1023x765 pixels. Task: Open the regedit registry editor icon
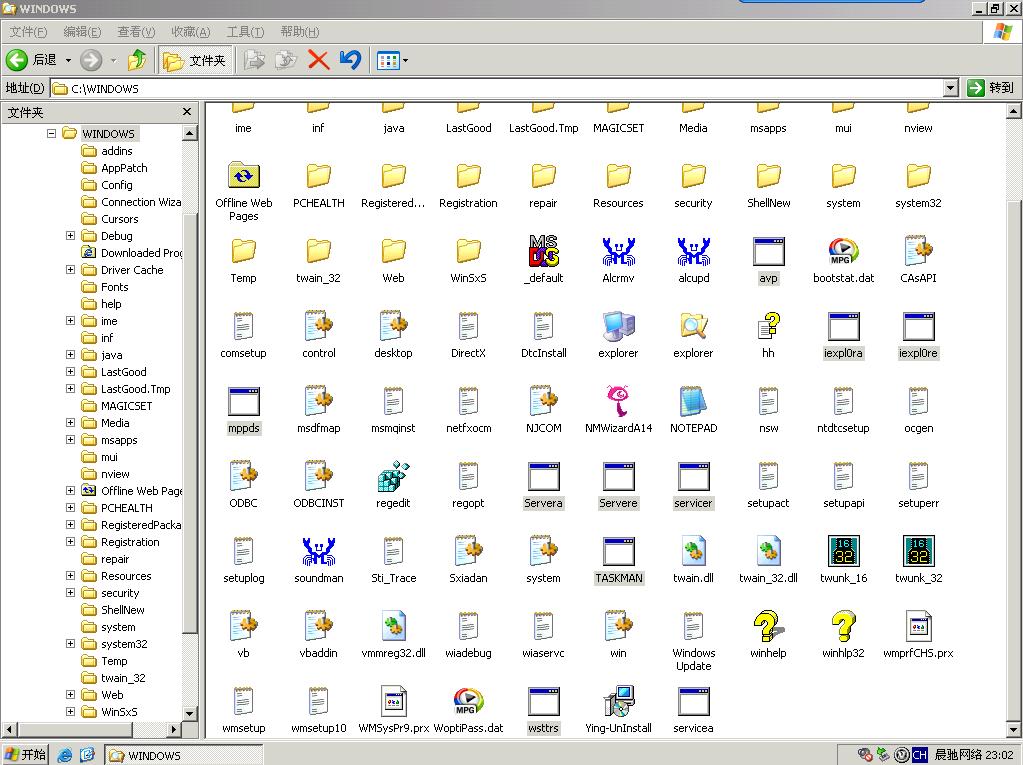pos(393,478)
